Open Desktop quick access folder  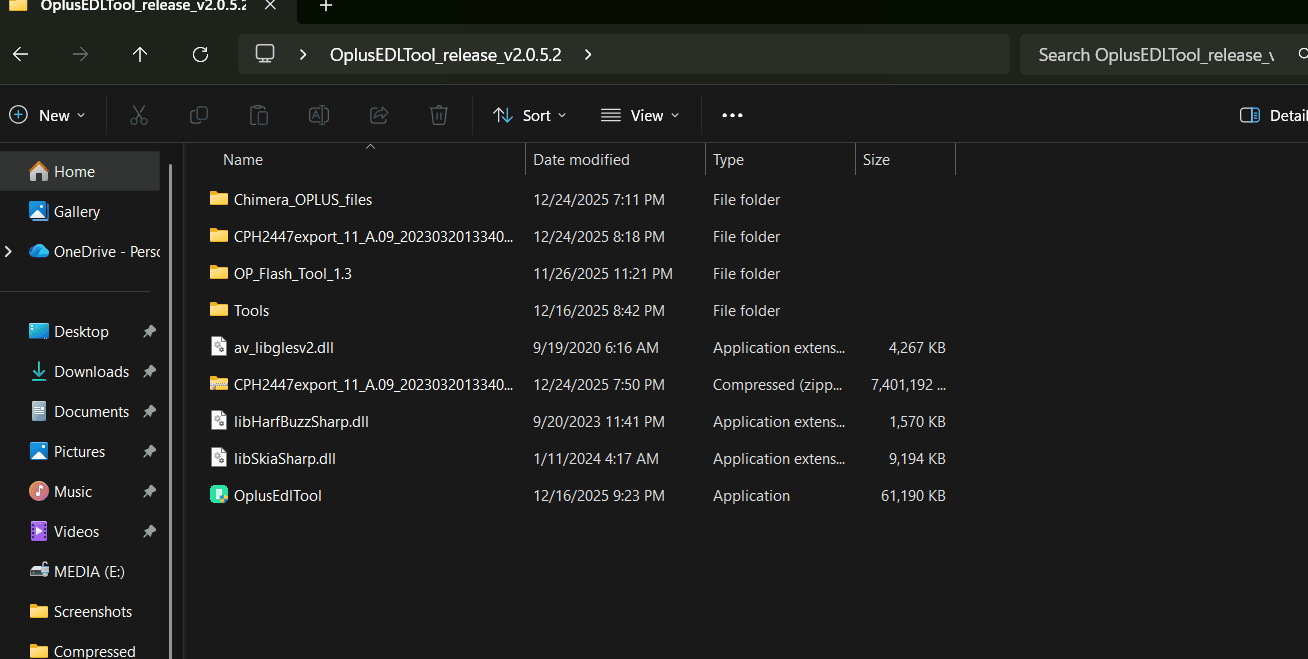pos(80,331)
